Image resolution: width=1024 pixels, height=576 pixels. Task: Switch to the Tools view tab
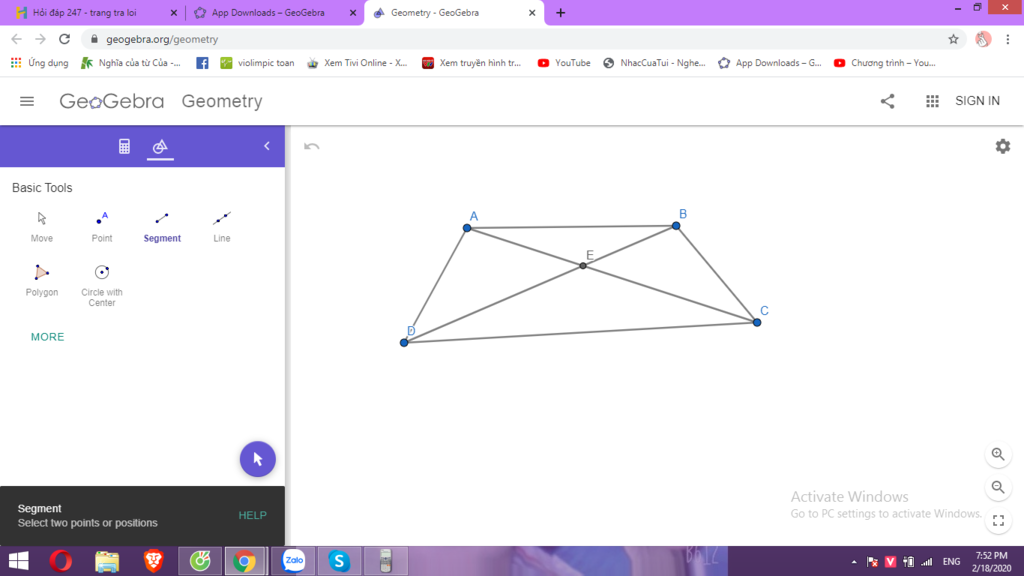(160, 146)
